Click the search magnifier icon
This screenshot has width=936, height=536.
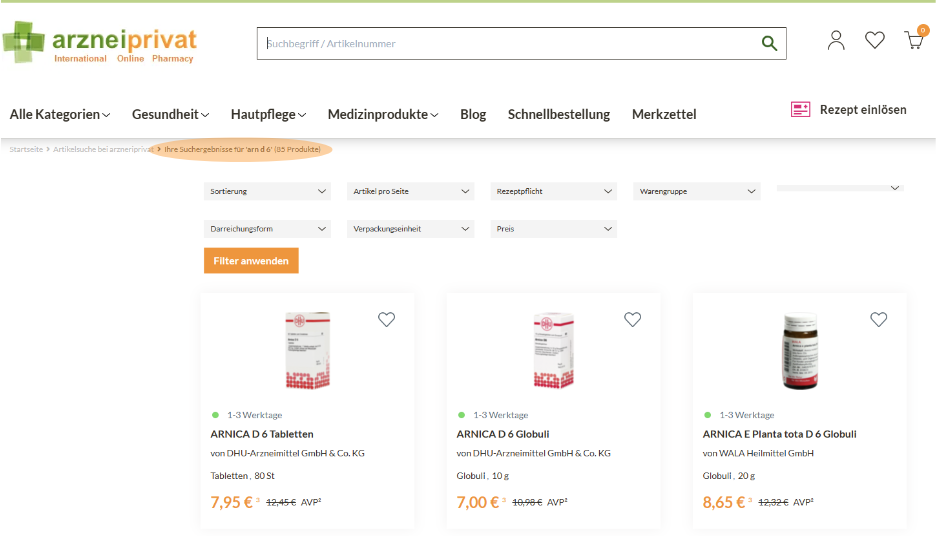coord(769,43)
